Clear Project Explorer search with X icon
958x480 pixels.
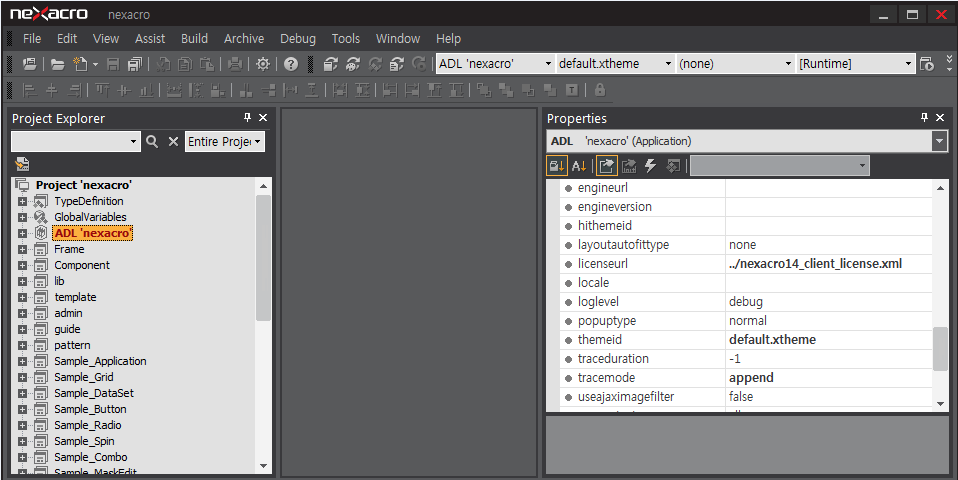point(174,142)
